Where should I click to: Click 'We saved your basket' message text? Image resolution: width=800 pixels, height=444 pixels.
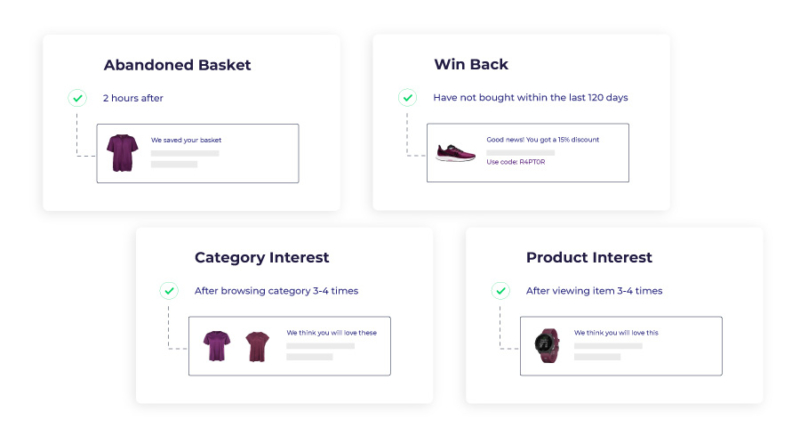186,140
